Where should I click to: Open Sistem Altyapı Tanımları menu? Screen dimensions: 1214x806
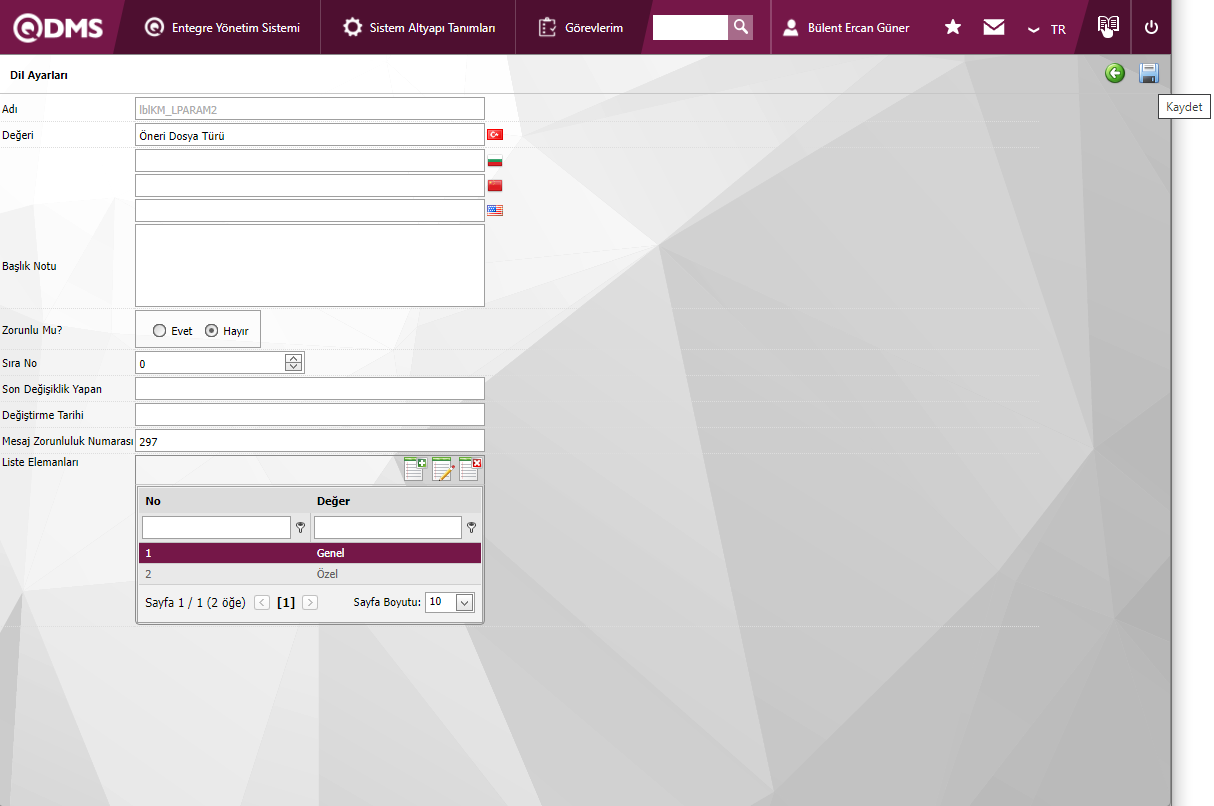coord(418,27)
